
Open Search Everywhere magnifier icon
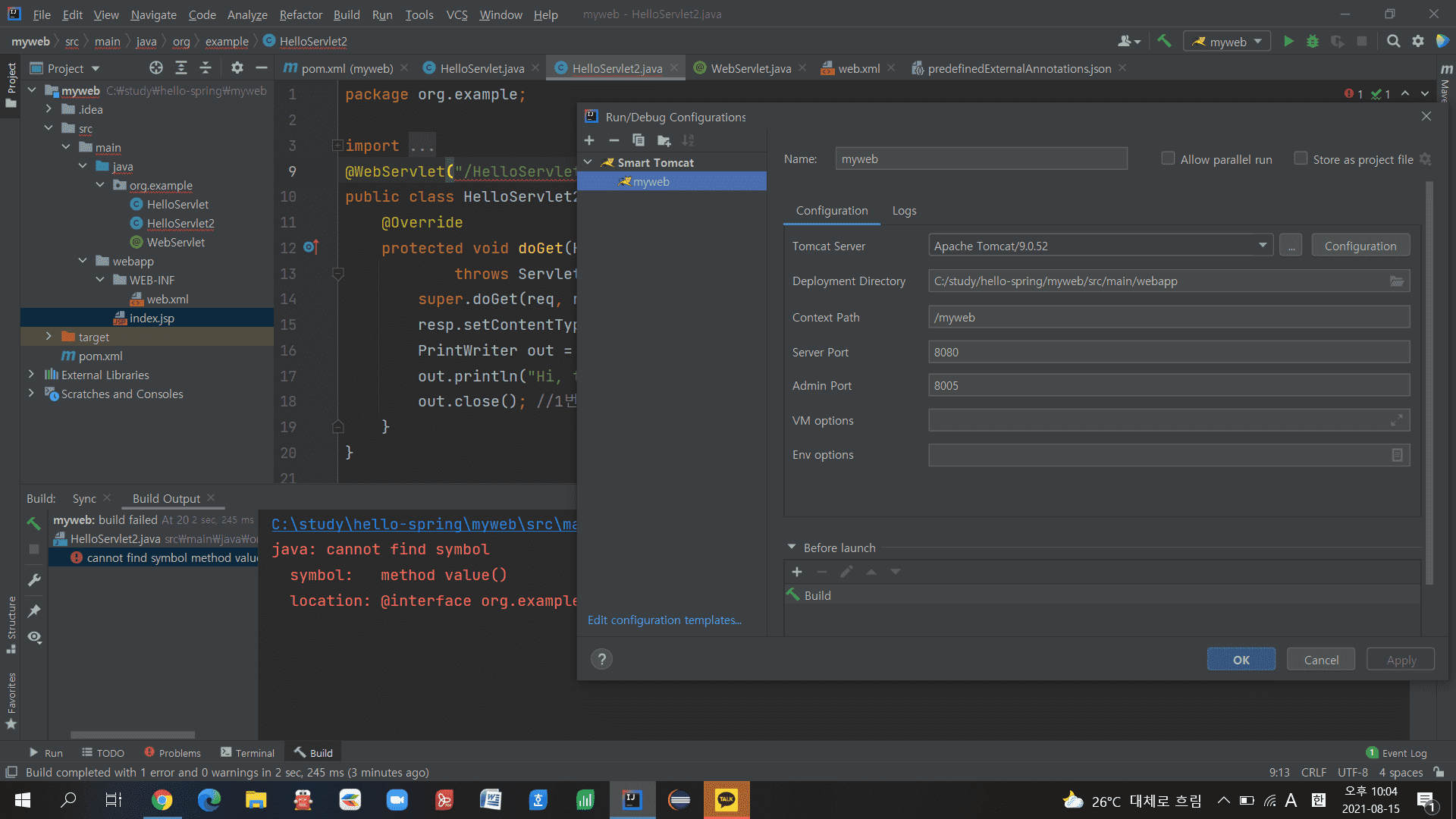(x=1393, y=42)
